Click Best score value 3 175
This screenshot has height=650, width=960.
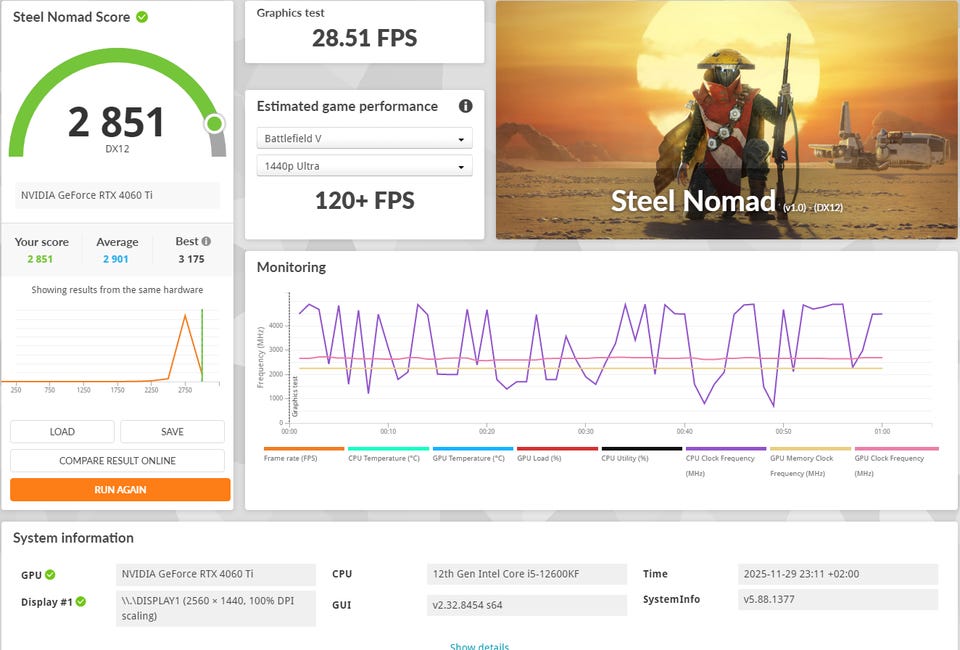pos(191,259)
